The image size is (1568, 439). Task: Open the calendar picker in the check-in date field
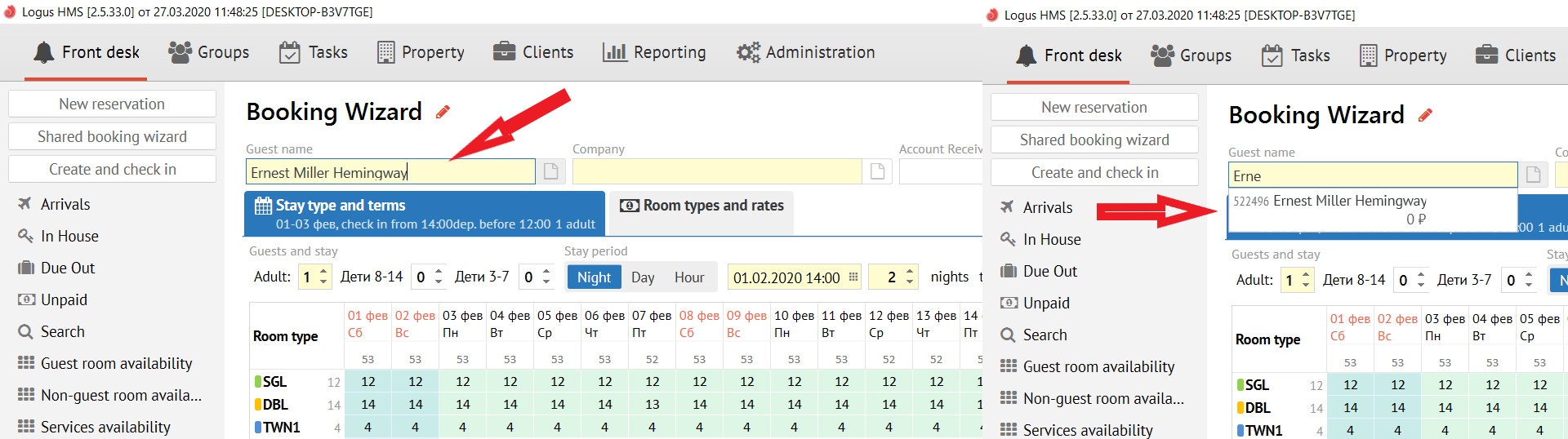(853, 277)
